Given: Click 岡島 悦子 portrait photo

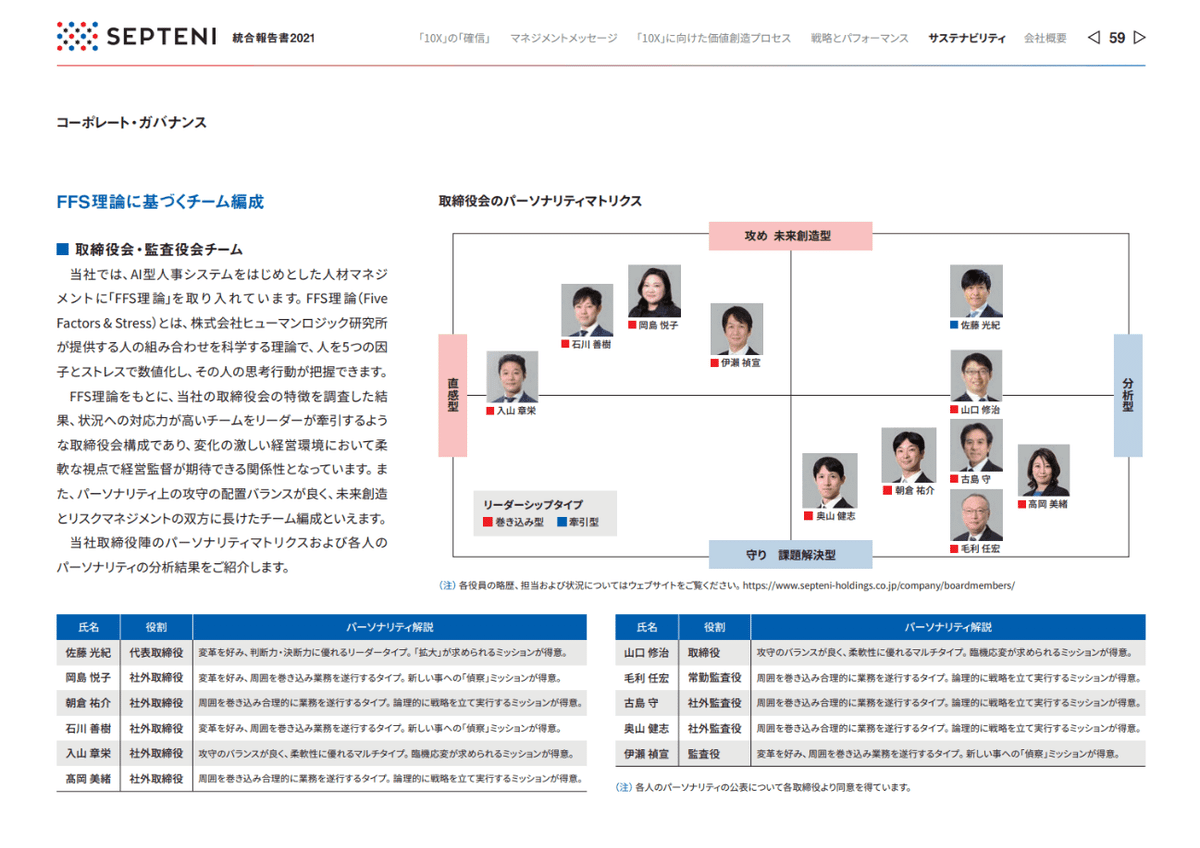Looking at the screenshot, I should tap(654, 291).
